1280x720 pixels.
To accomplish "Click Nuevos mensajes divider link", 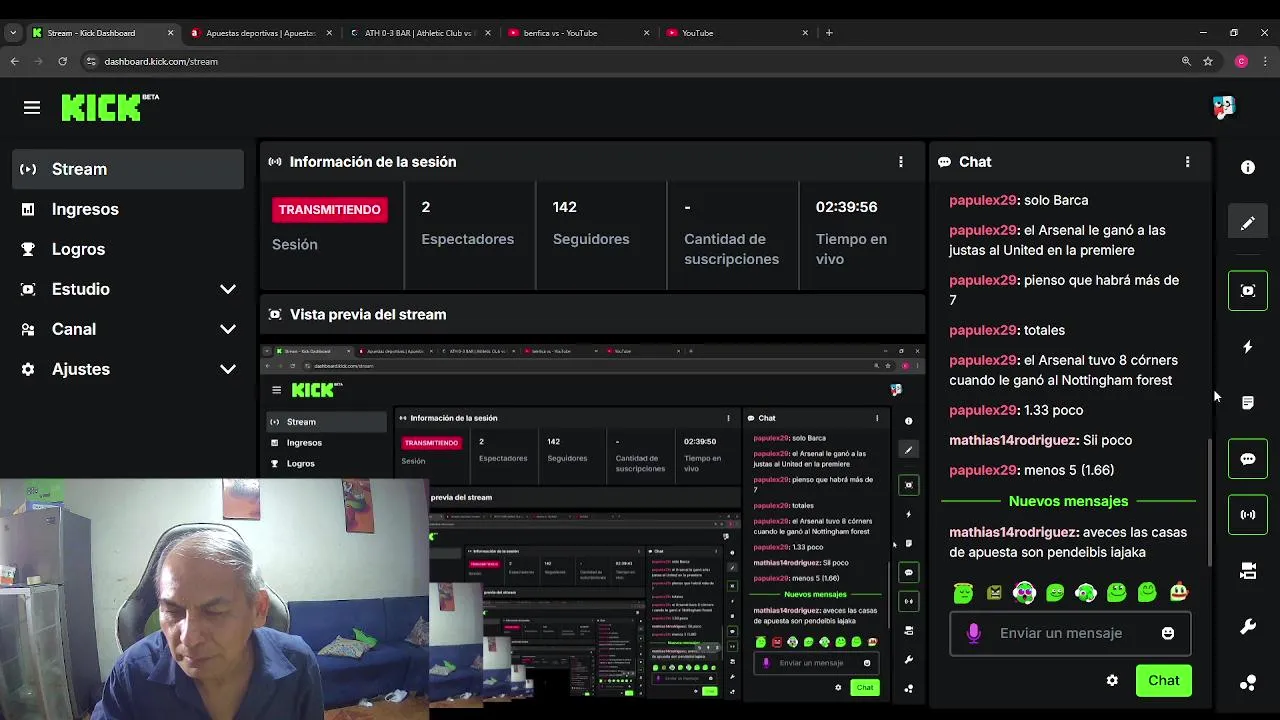I will [x=1068, y=501].
